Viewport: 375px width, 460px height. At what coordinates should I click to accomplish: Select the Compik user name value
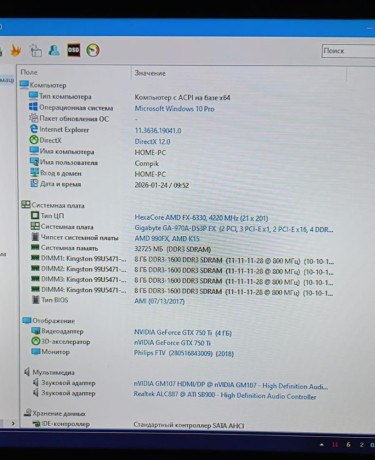146,164
